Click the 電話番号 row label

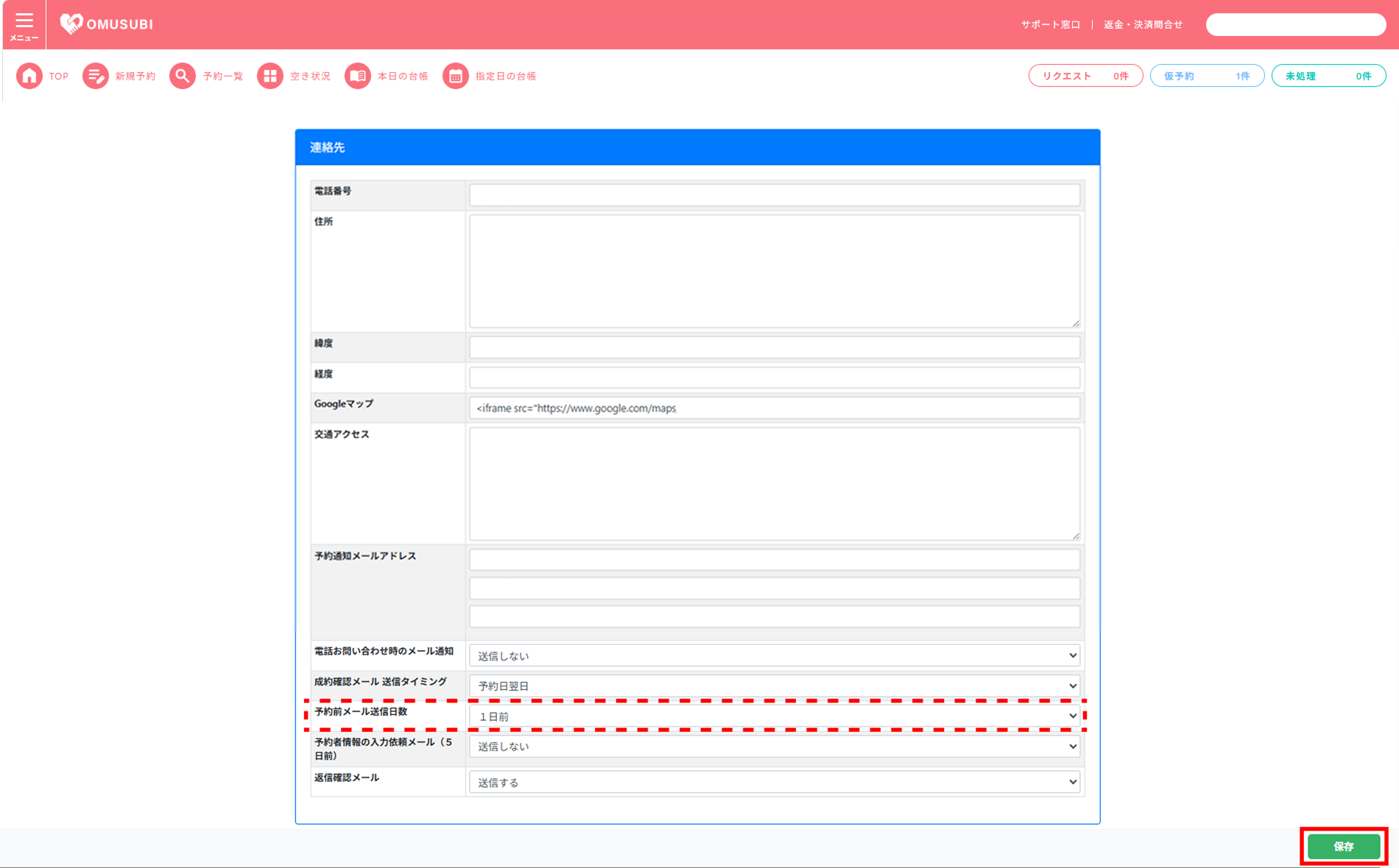333,191
